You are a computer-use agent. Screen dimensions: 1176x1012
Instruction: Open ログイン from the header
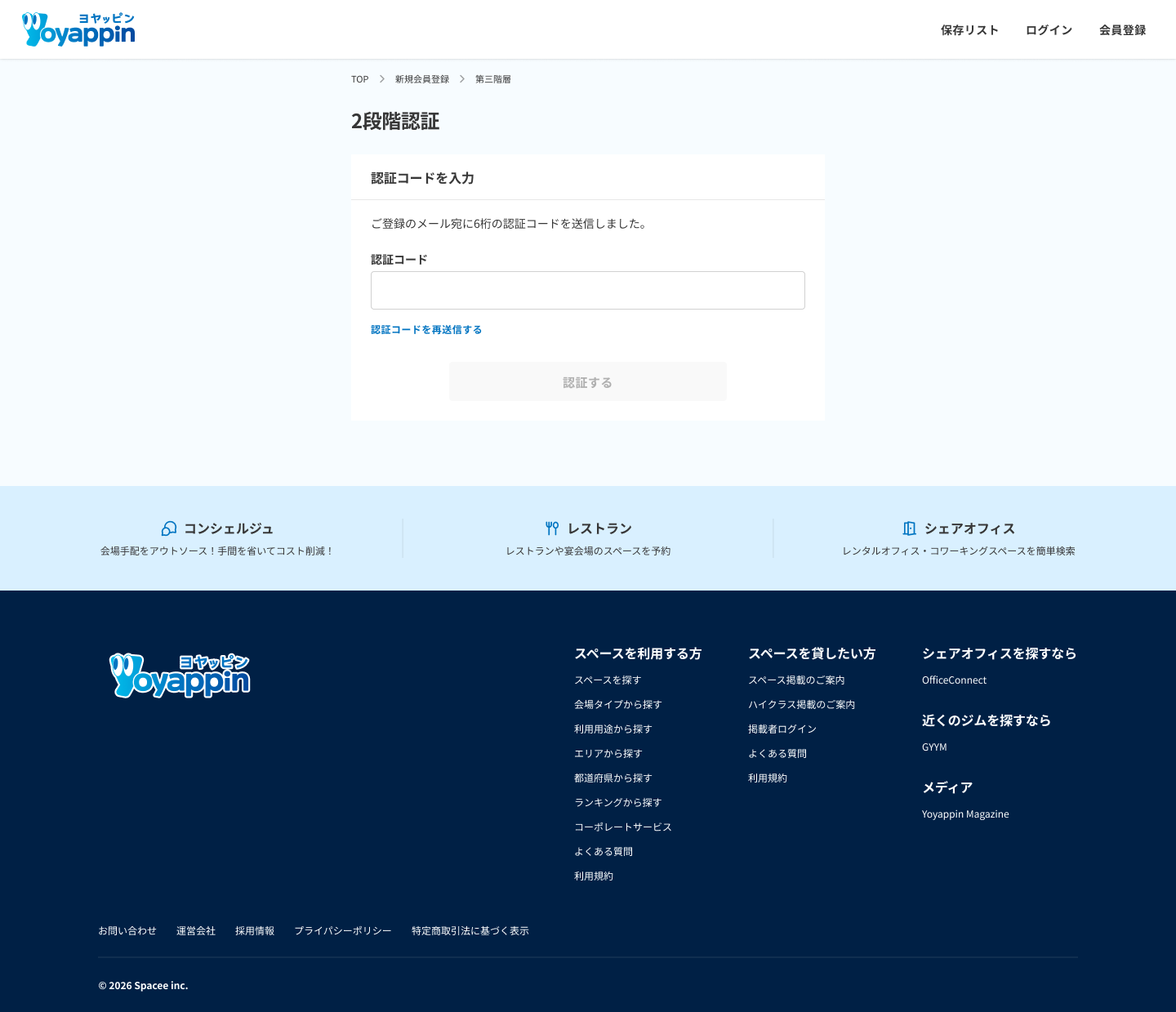[1049, 29]
